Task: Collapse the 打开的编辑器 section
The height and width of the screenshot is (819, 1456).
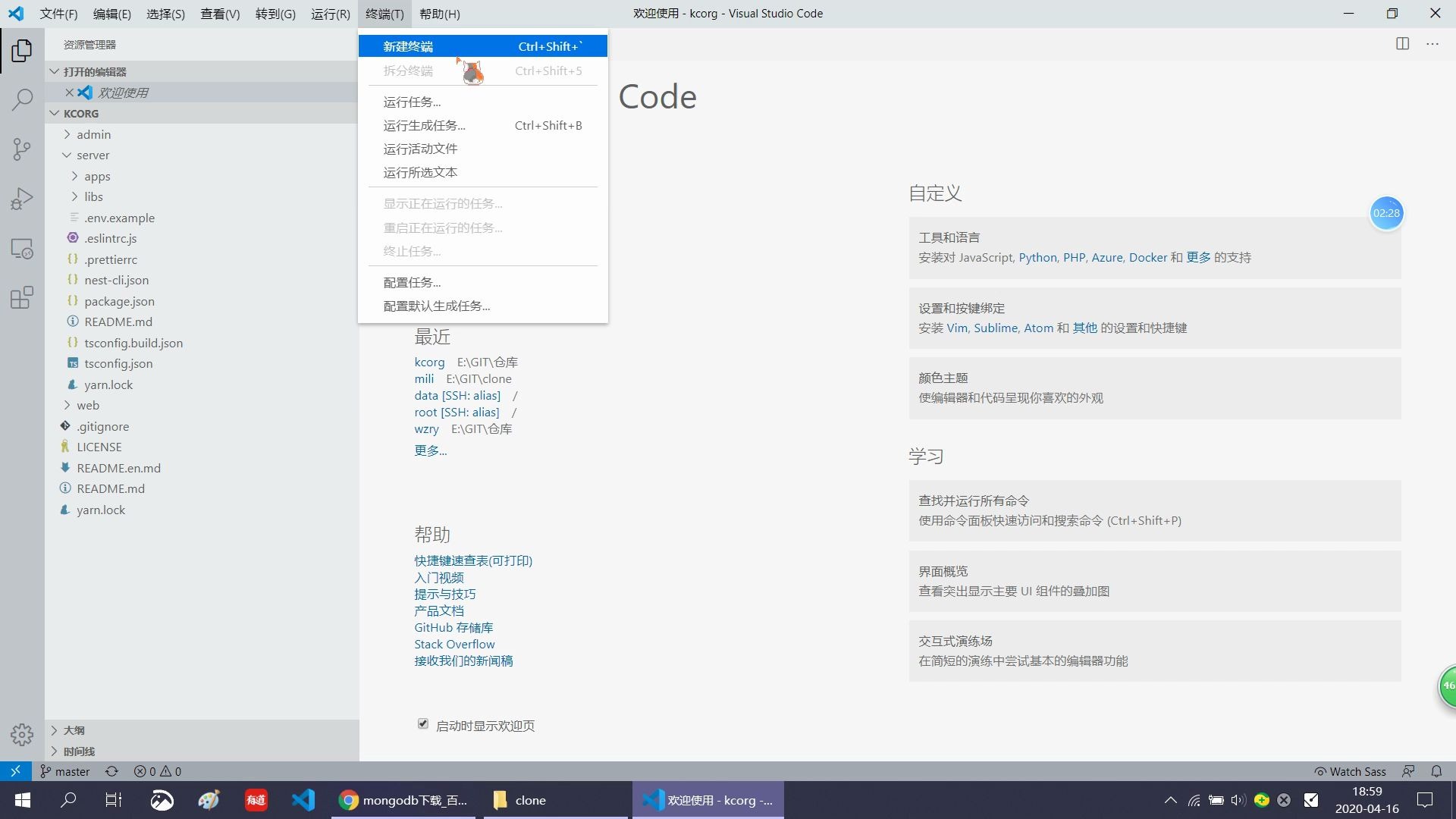Action: [201, 71]
